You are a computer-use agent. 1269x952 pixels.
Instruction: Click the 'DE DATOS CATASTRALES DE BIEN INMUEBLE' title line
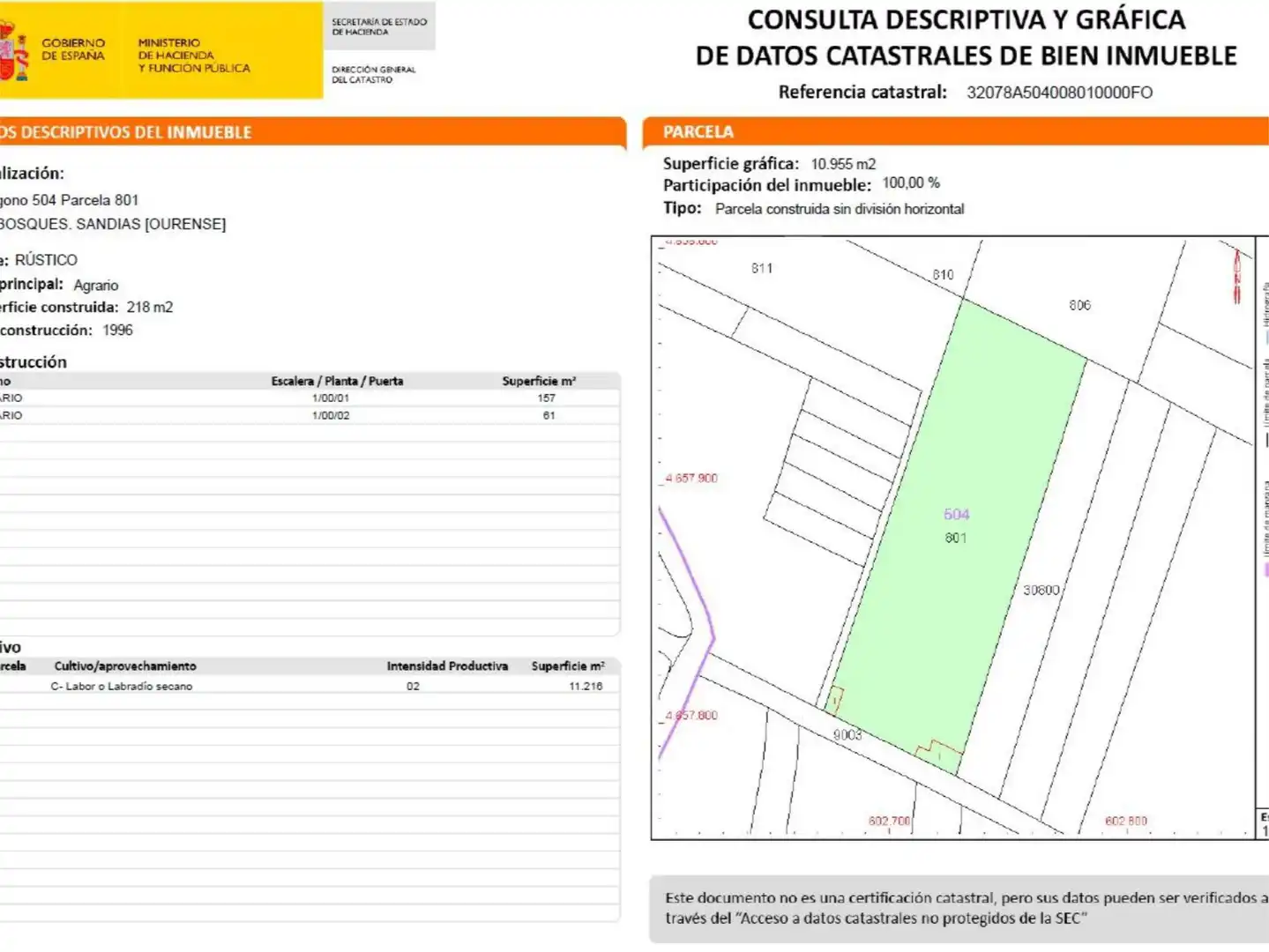click(x=967, y=56)
